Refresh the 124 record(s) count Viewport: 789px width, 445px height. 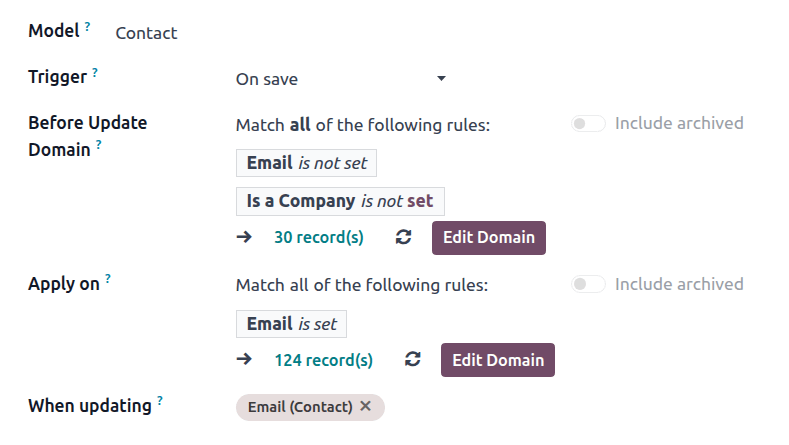click(413, 360)
